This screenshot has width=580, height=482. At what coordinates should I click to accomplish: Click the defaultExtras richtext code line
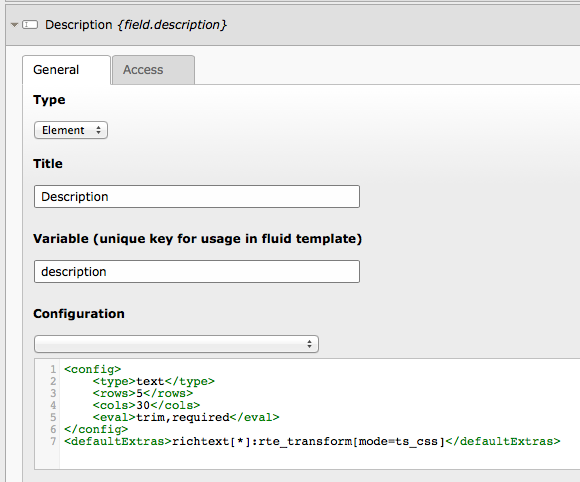coord(312,441)
